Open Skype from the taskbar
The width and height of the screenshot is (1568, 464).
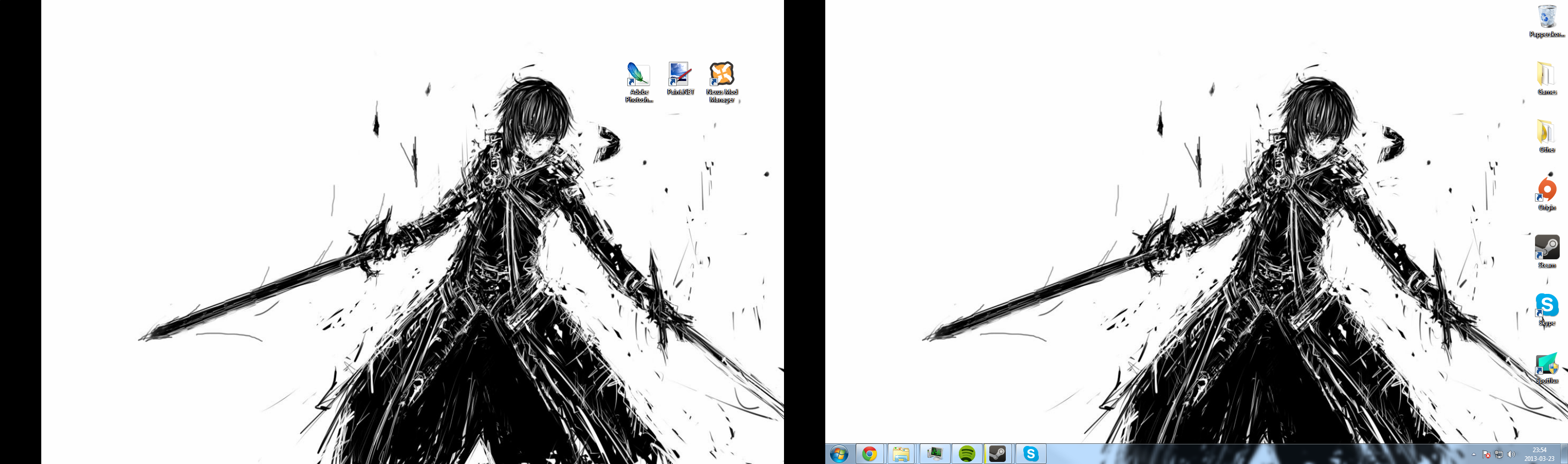tap(1031, 454)
